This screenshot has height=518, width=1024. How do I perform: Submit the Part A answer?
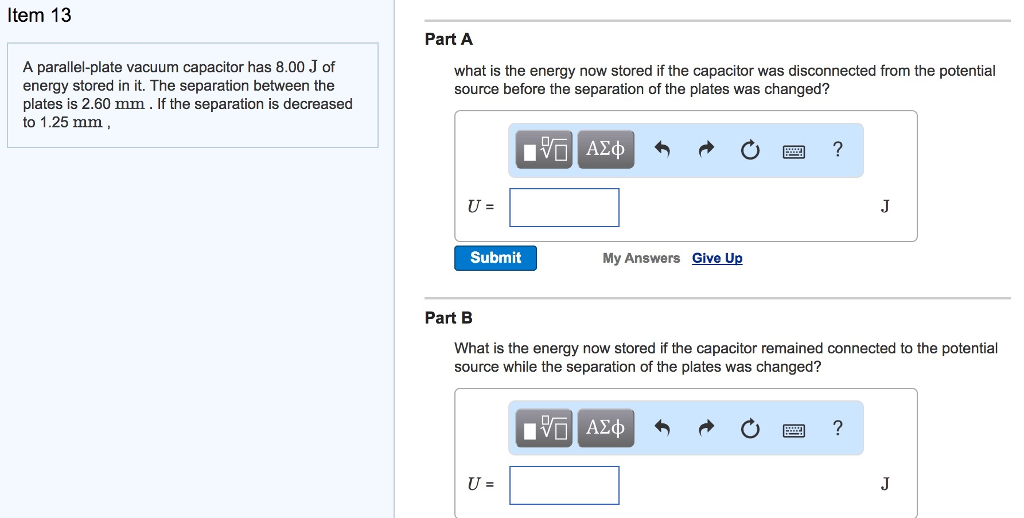coord(495,258)
